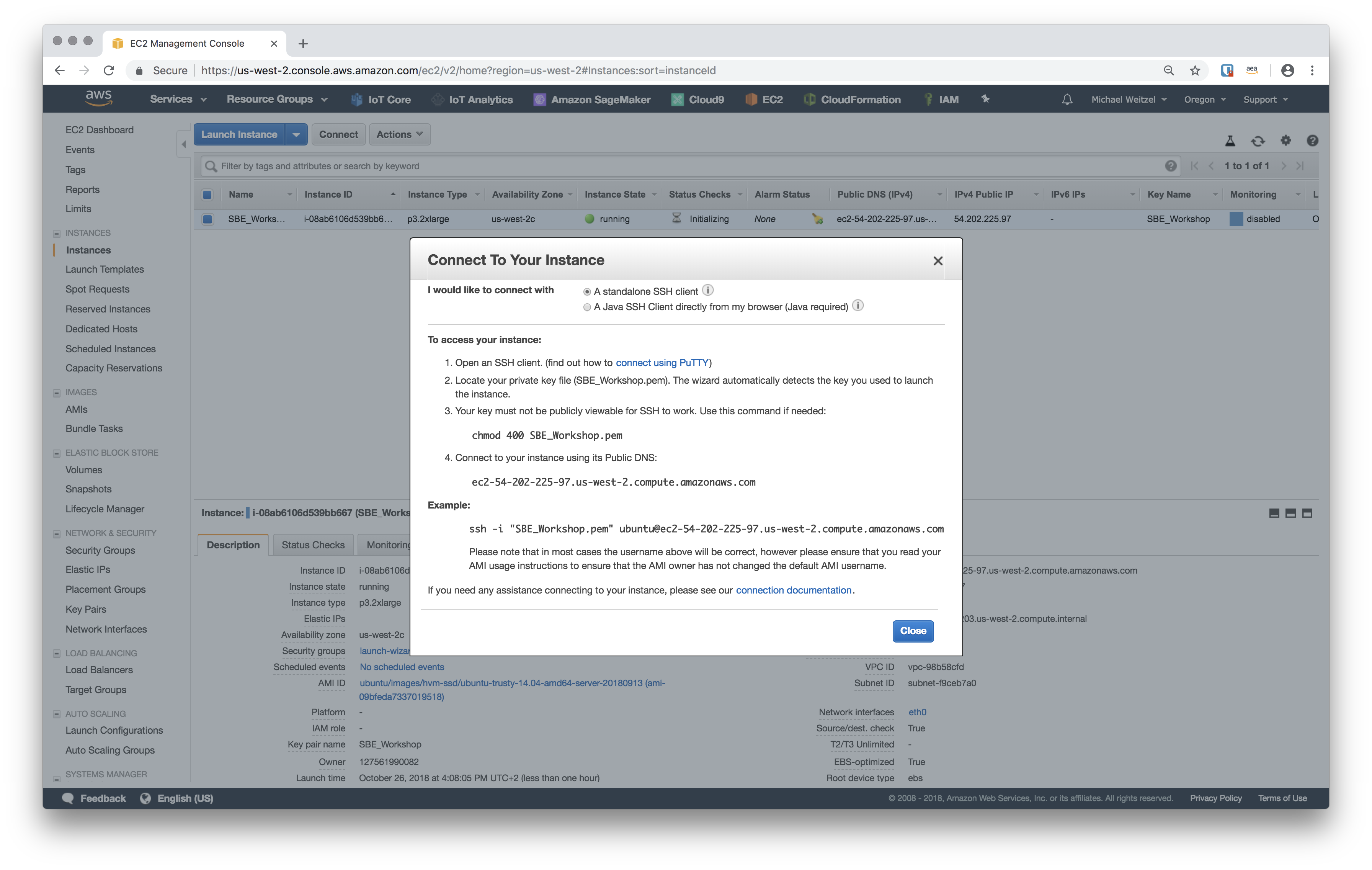1372x870 pixels.
Task: Open Volumes in sidebar
Action: [84, 470]
